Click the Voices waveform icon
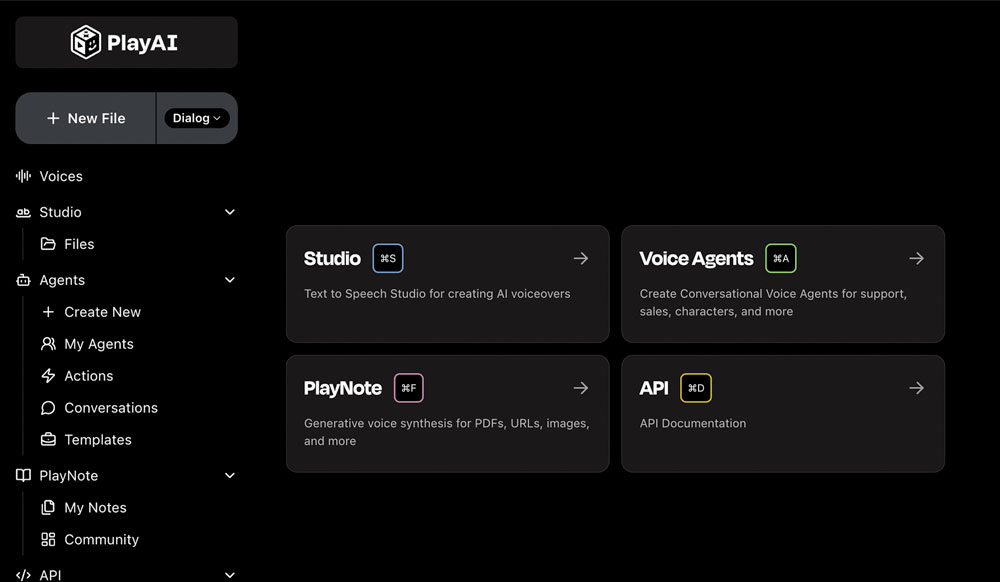 24,176
